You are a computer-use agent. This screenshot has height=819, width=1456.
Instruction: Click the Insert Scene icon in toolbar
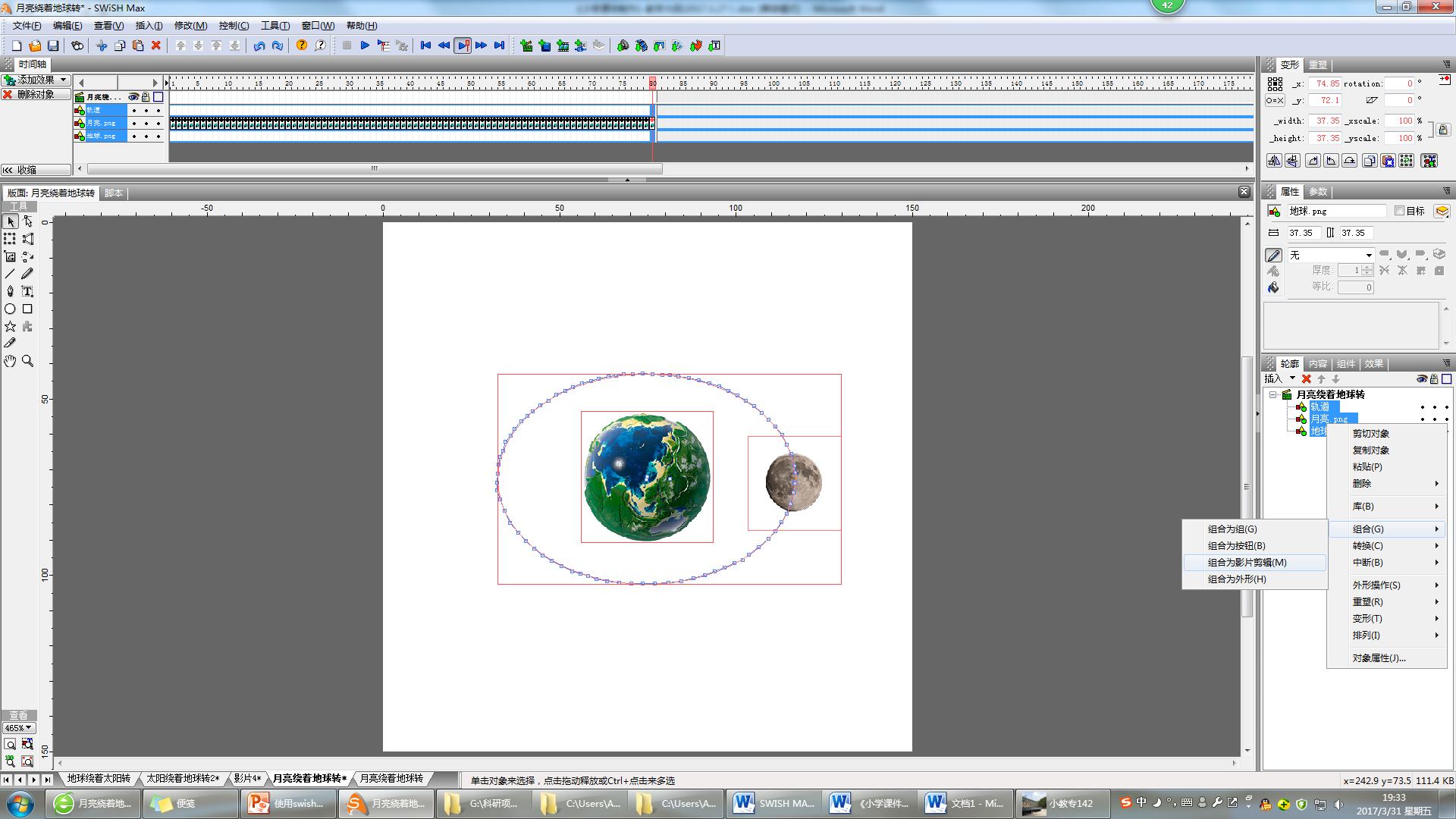(x=526, y=45)
